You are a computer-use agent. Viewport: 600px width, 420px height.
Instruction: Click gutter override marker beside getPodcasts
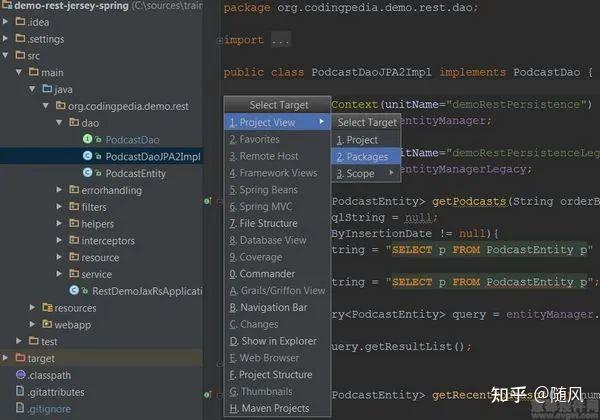[x=207, y=201]
